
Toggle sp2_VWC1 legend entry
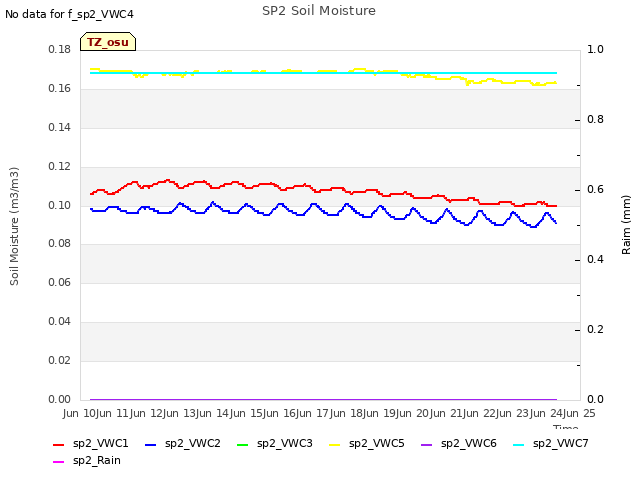click(x=91, y=443)
